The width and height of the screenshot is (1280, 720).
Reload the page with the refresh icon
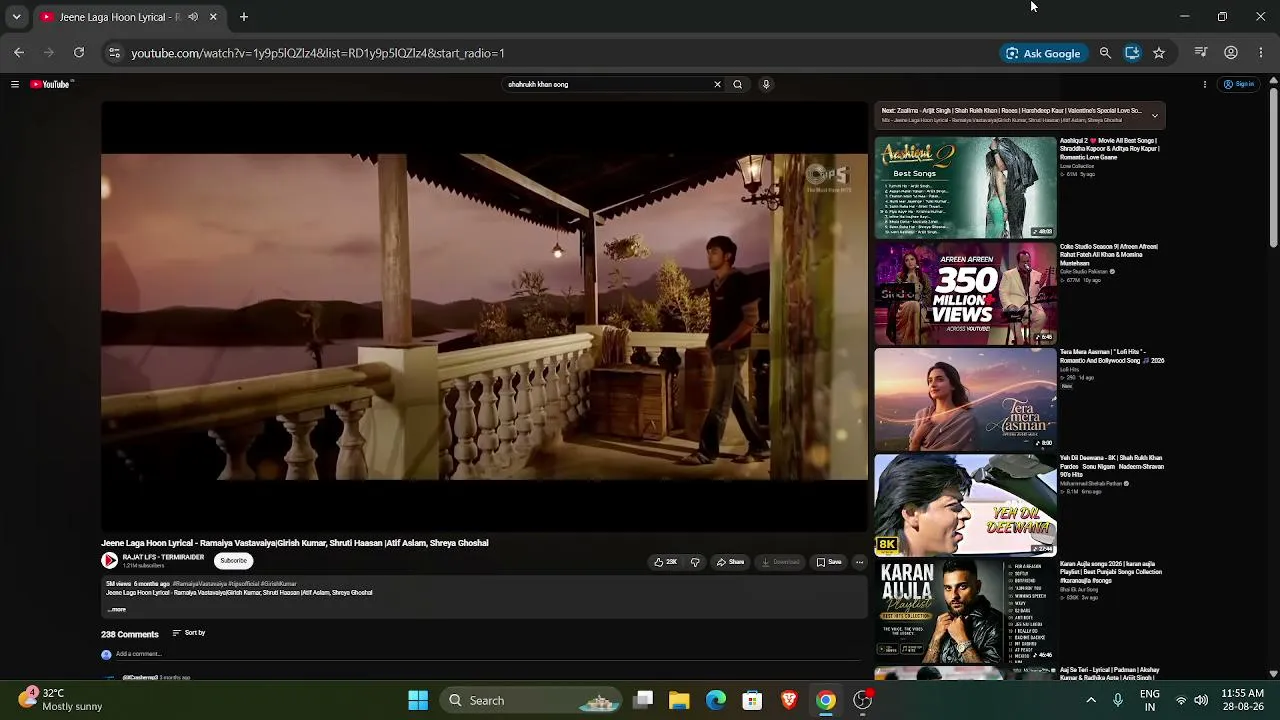point(79,53)
